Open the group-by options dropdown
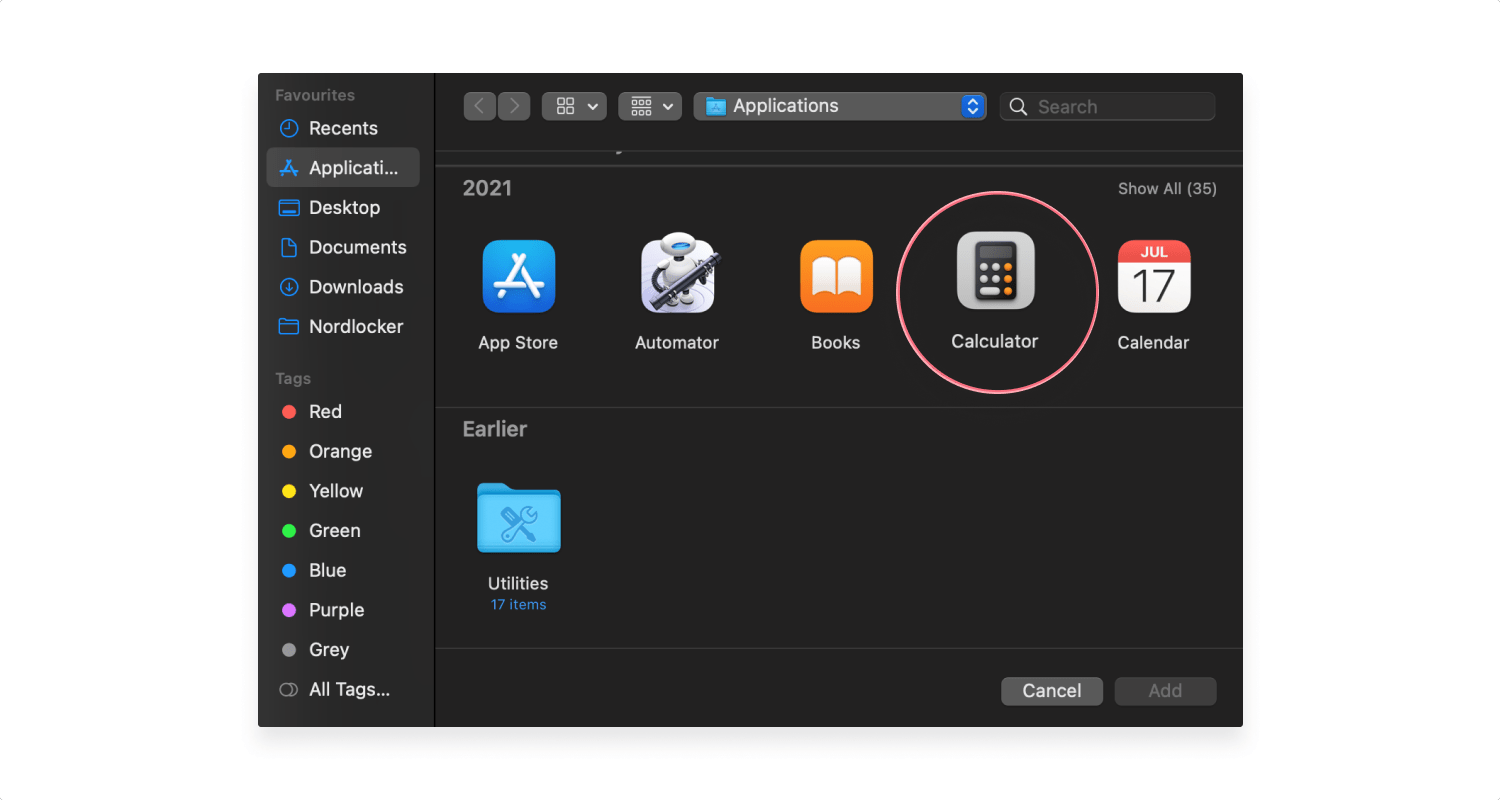Image resolution: width=1500 pixels, height=800 pixels. pos(650,106)
